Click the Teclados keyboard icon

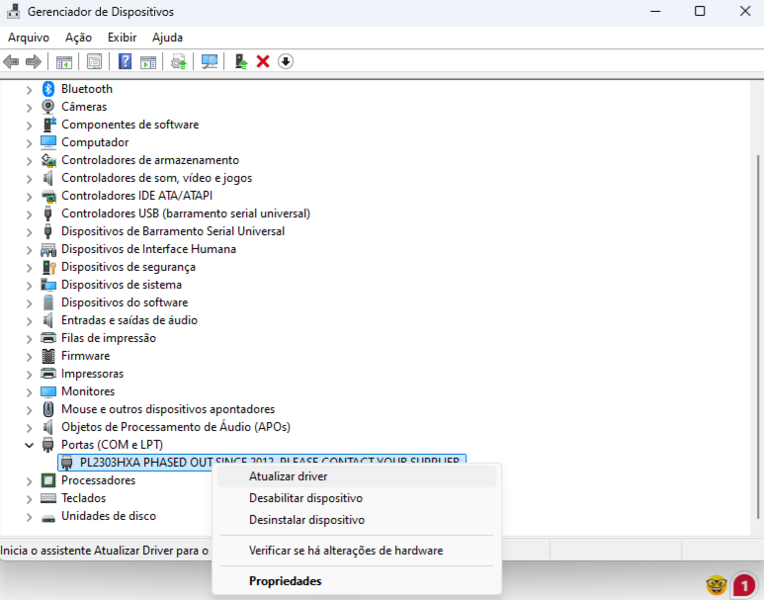48,498
